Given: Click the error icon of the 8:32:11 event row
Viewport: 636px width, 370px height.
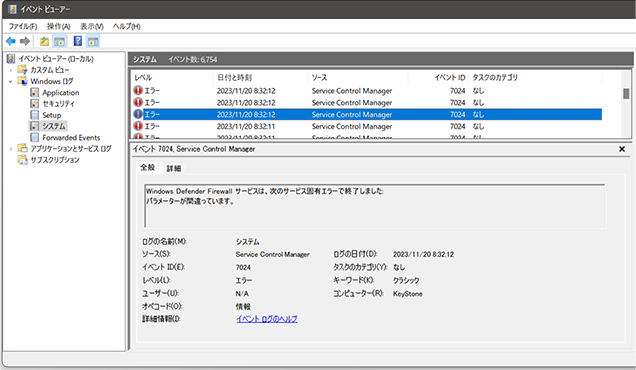Looking at the screenshot, I should point(138,126).
